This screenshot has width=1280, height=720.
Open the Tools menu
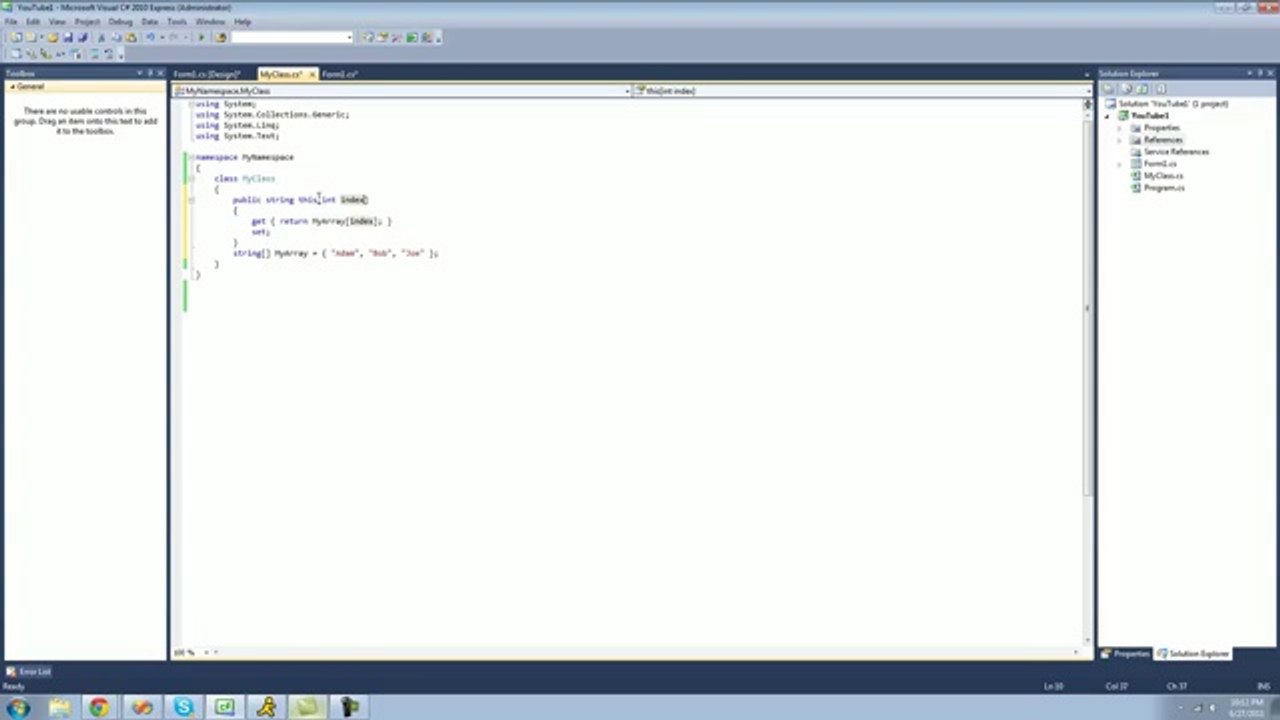click(177, 21)
